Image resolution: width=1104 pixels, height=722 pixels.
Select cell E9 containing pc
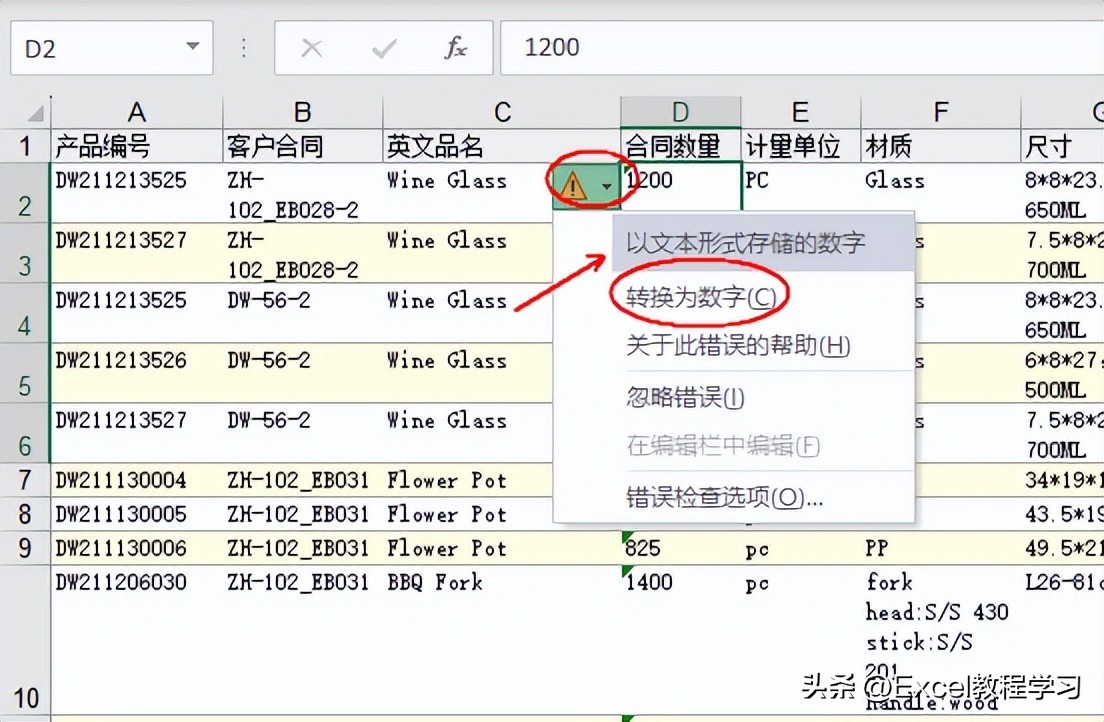click(x=801, y=548)
